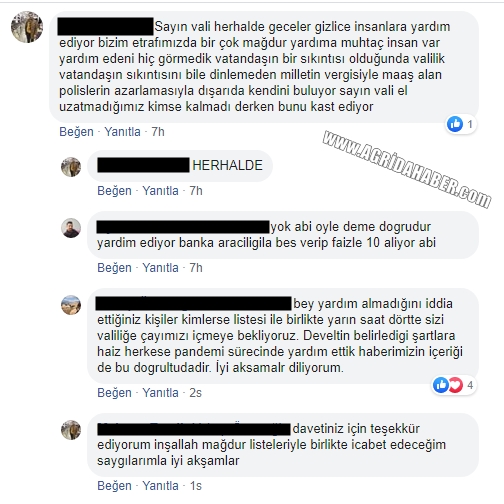Click Yanıtla under the 'pandemi sürecinde' reply

click(160, 393)
